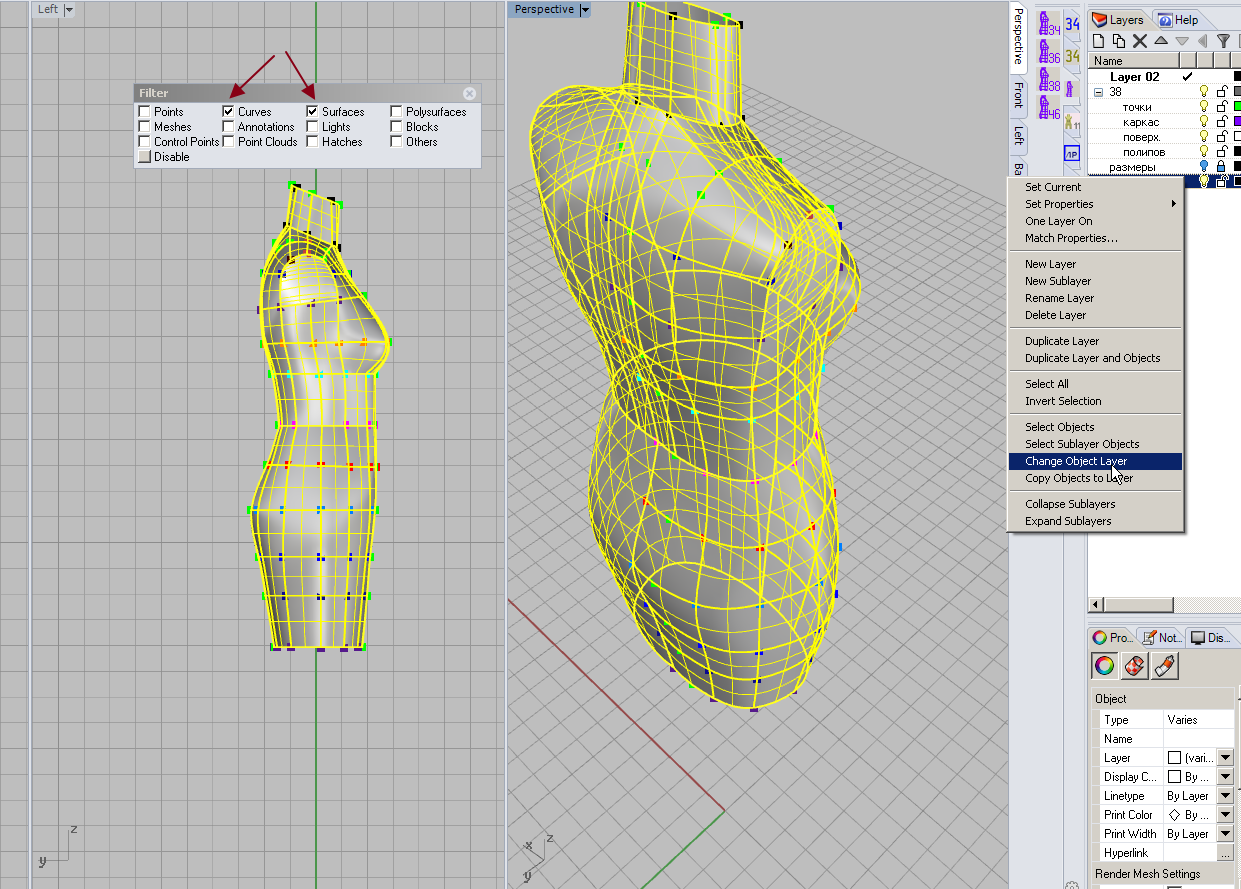Choose Change Object Layer from context menu
The width and height of the screenshot is (1241, 889).
[x=1075, y=461]
